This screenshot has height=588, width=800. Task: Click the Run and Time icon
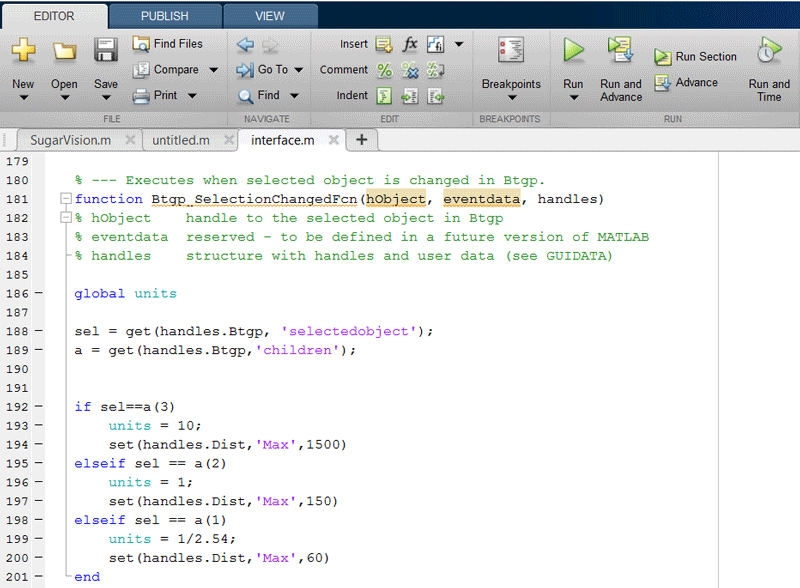point(769,50)
